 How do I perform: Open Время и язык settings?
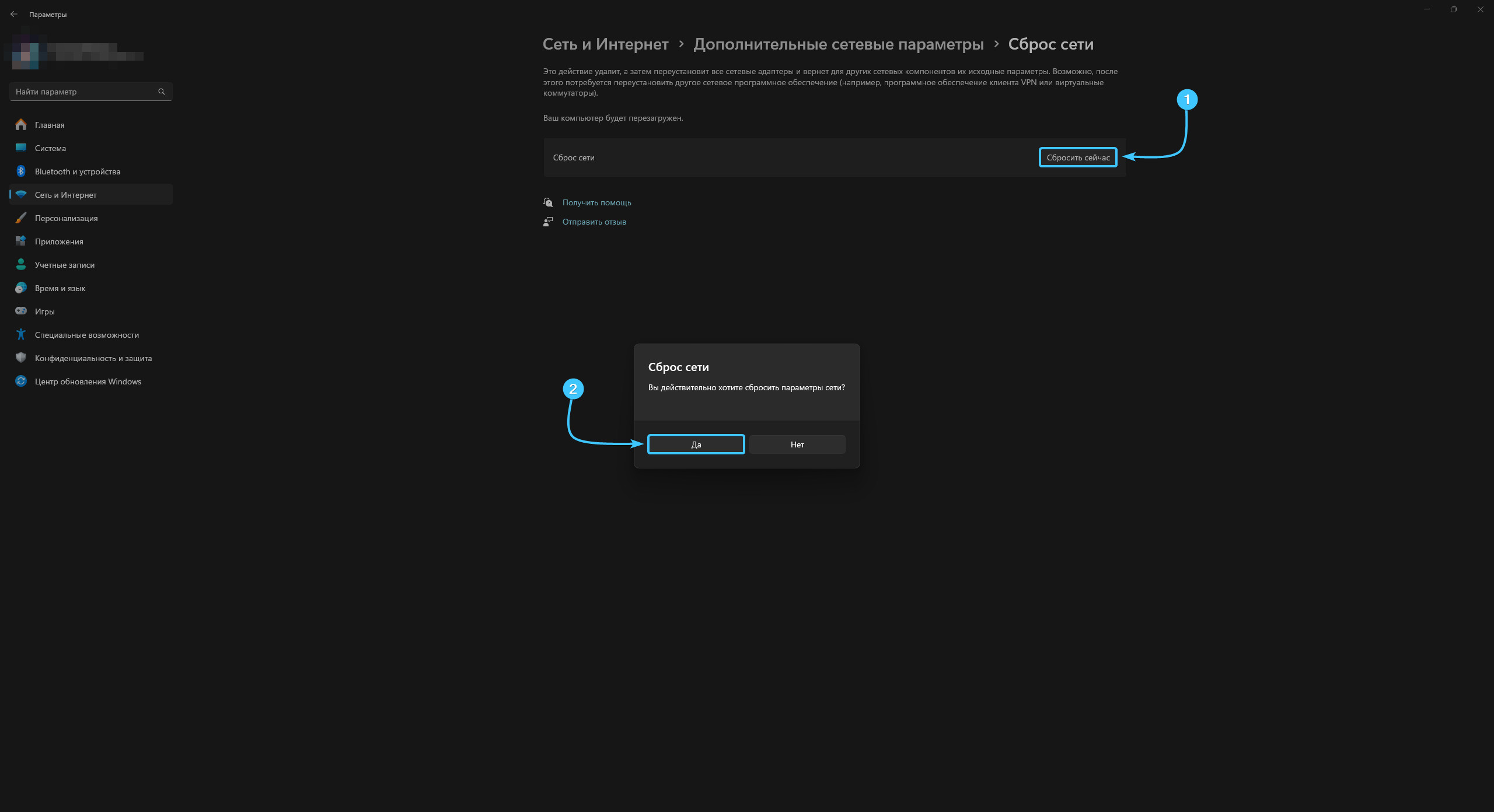(x=60, y=288)
